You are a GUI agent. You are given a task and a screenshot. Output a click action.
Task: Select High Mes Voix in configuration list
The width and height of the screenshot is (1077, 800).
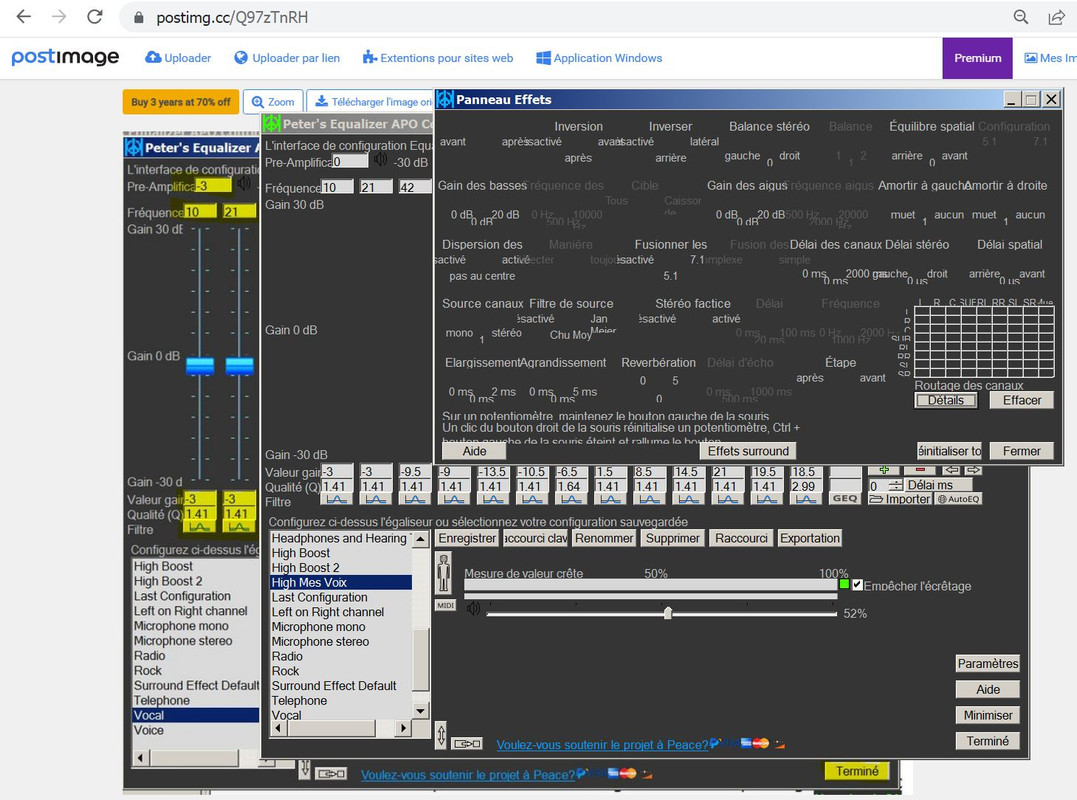pos(341,582)
